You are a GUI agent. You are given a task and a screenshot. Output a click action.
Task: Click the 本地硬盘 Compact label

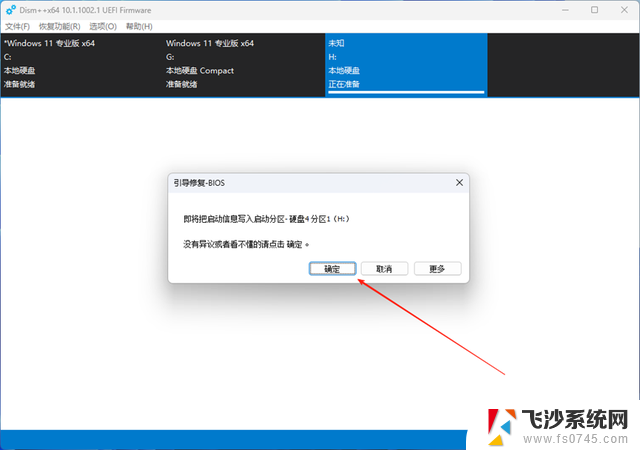[200, 71]
